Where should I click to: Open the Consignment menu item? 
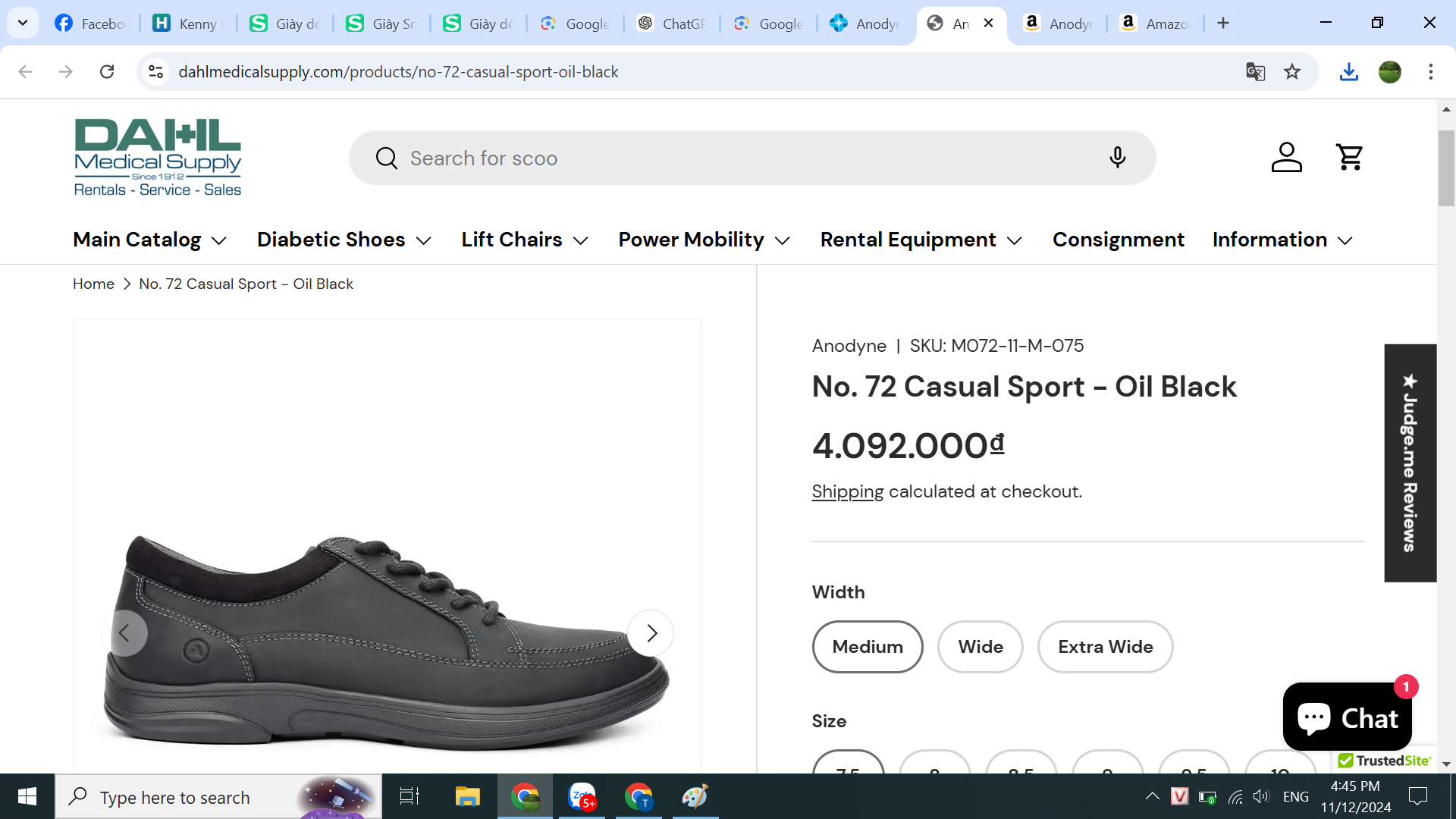pyautogui.click(x=1118, y=240)
